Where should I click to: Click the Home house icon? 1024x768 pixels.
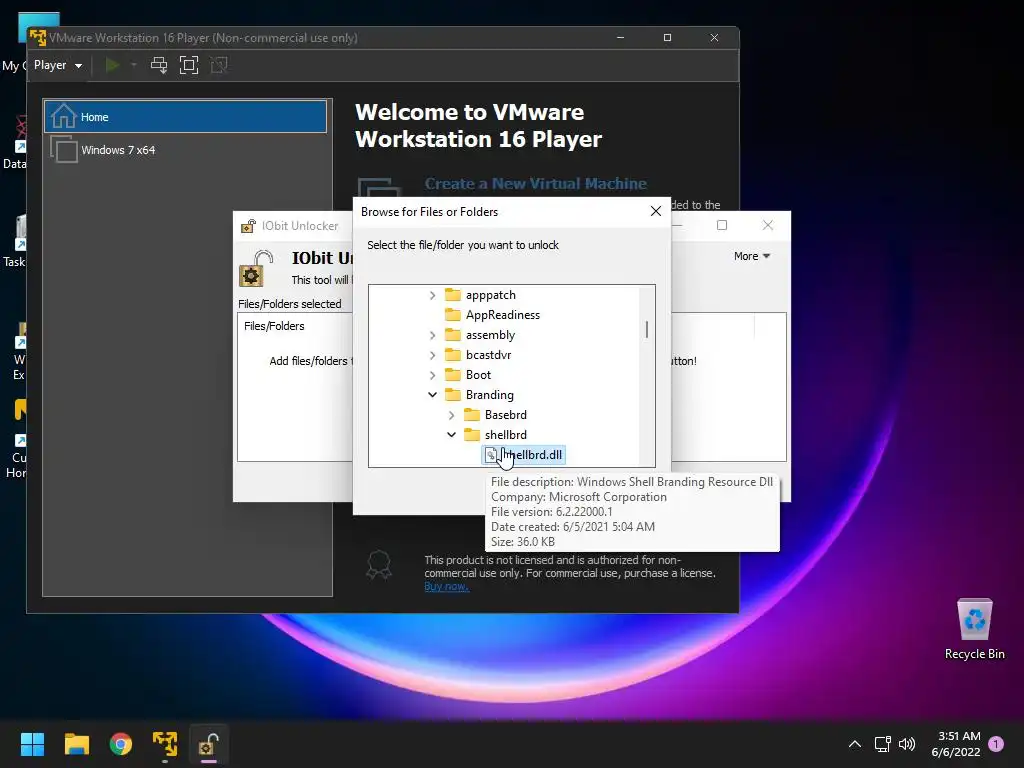(63, 116)
